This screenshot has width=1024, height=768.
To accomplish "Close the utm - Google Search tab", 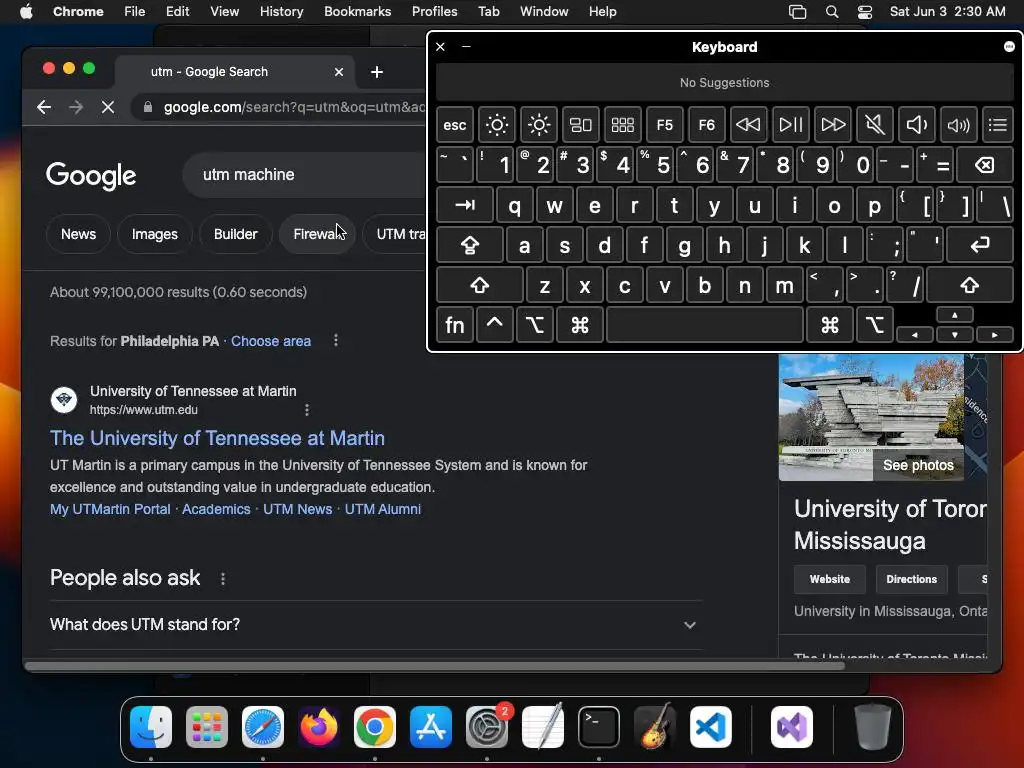I will point(339,72).
